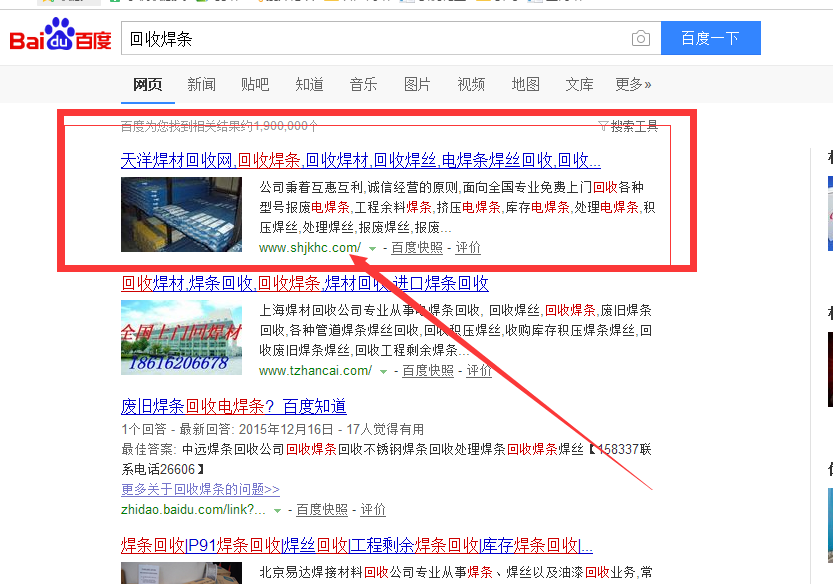Click the Baidu logo

tap(60, 39)
